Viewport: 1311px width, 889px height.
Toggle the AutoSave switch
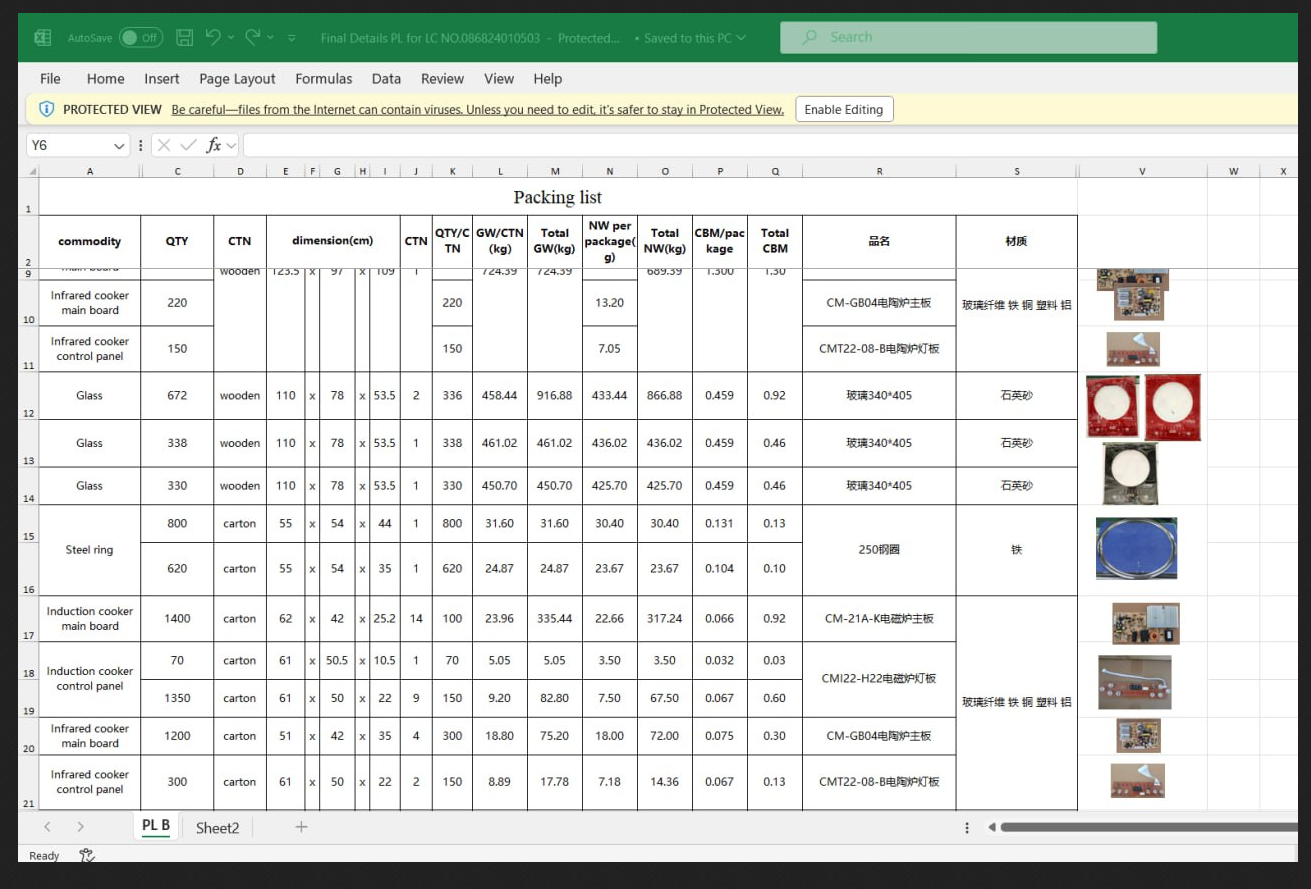click(141, 38)
